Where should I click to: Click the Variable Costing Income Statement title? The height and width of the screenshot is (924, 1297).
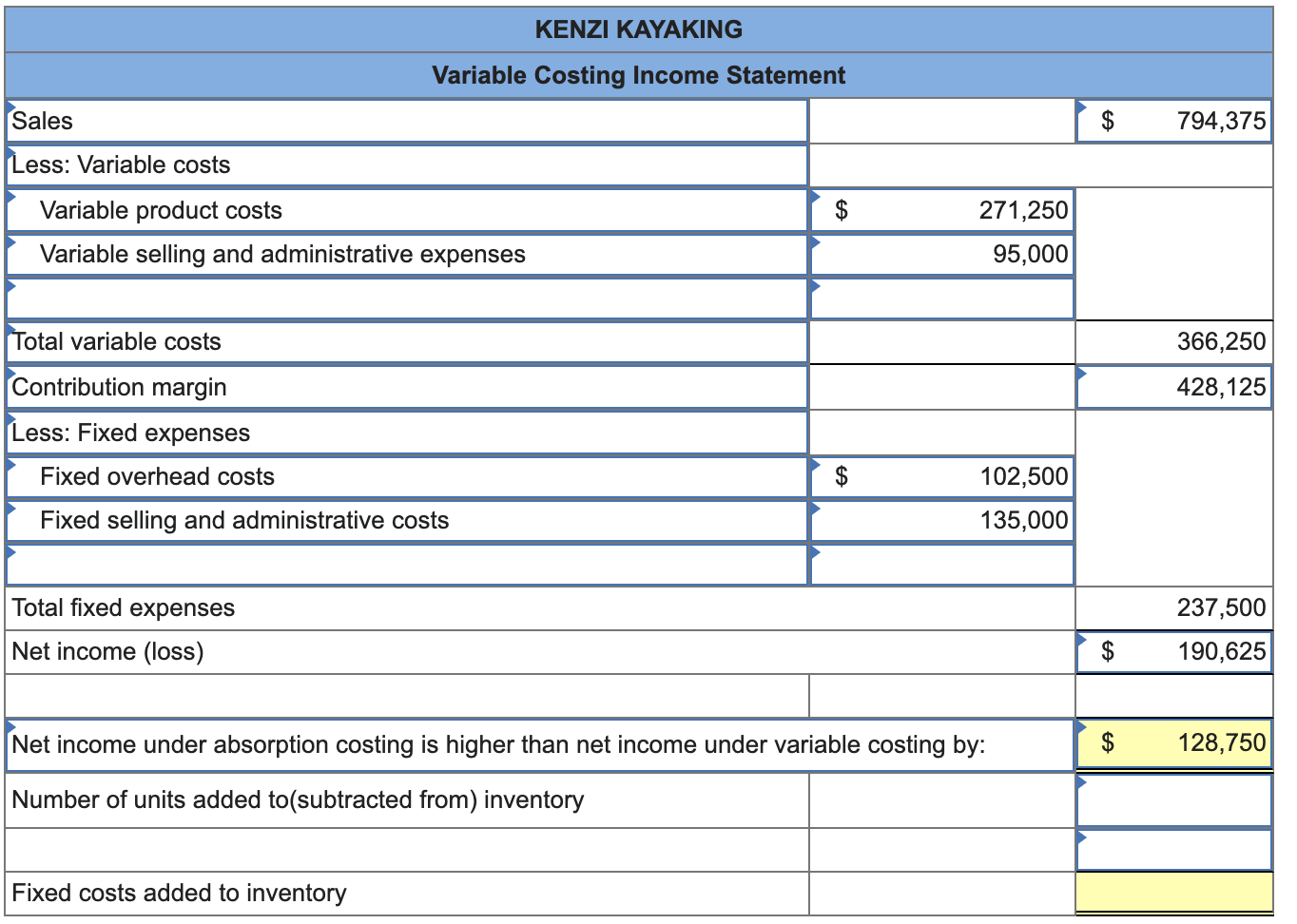638,75
